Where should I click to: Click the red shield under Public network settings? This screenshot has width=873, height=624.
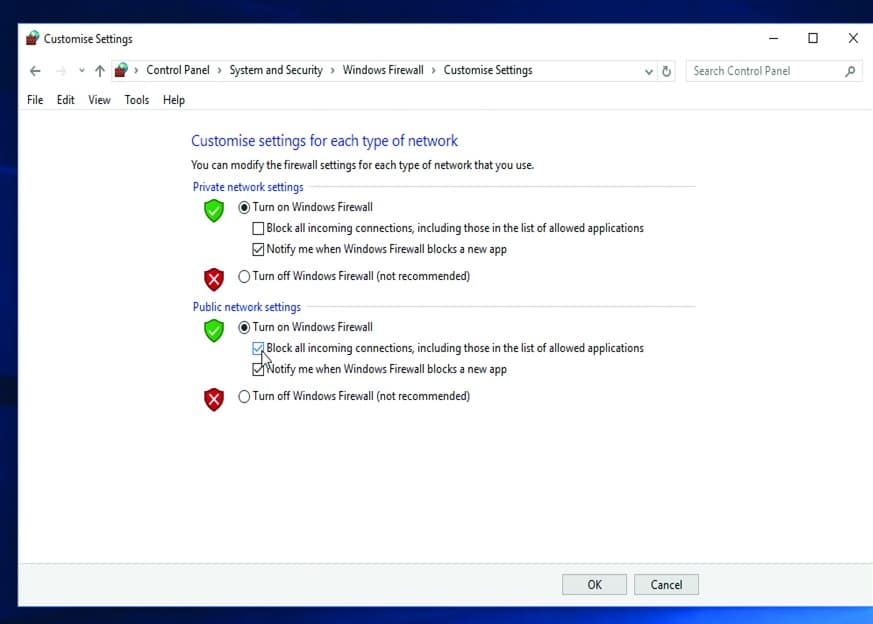click(213, 400)
